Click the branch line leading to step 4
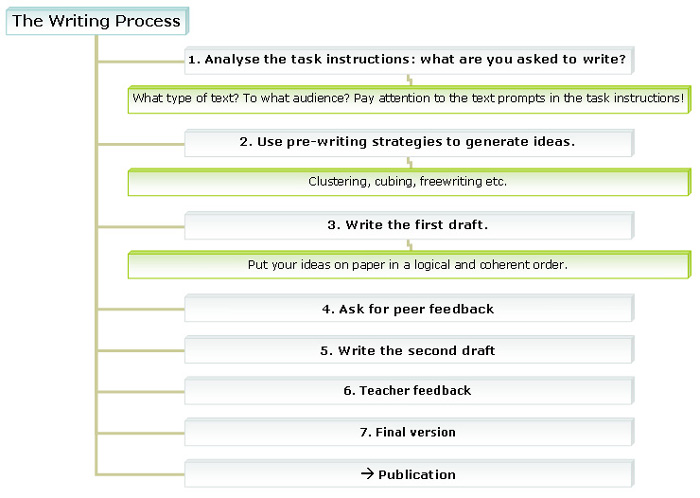The image size is (700, 498). 141,309
